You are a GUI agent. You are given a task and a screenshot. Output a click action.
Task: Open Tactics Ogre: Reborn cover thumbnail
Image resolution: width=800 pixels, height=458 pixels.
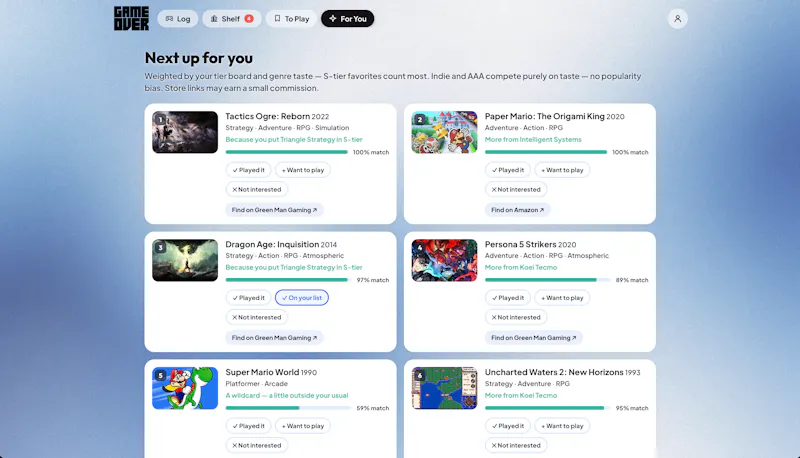tap(185, 132)
